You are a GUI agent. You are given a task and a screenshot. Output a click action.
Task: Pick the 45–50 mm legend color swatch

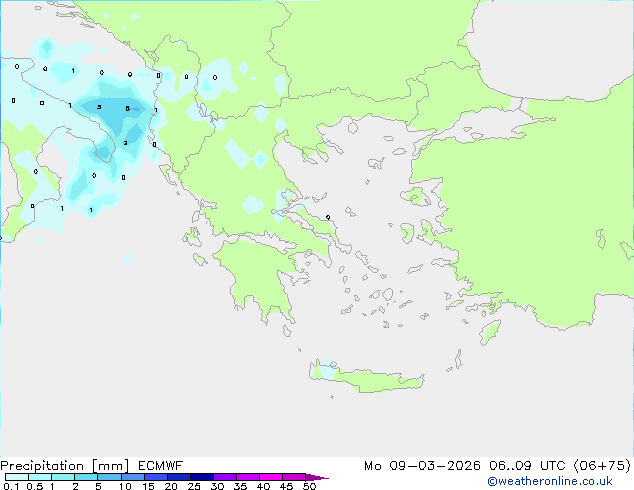point(294,477)
